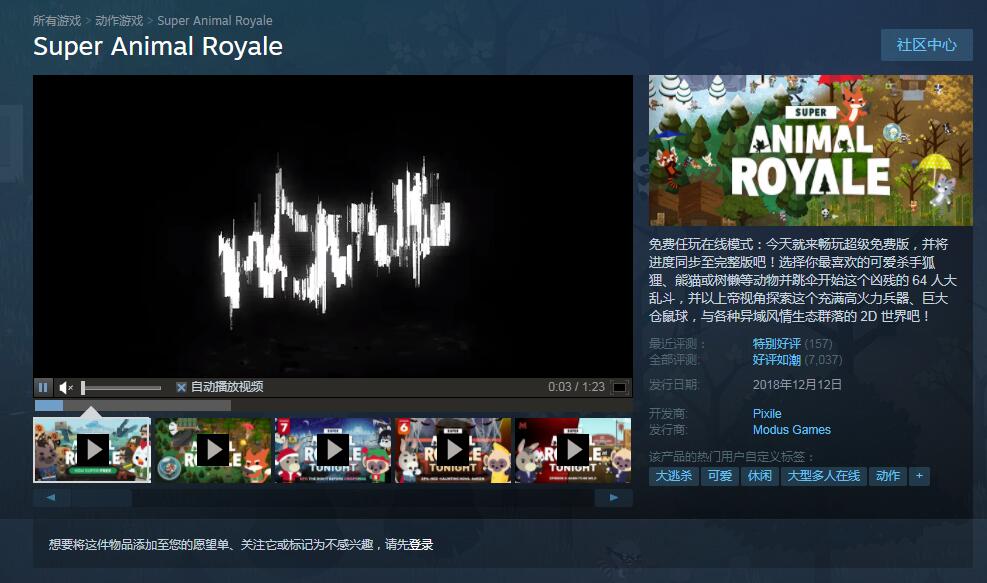987x583 pixels.
Task: Expand more tags with plus button
Action: pyautogui.click(x=919, y=476)
